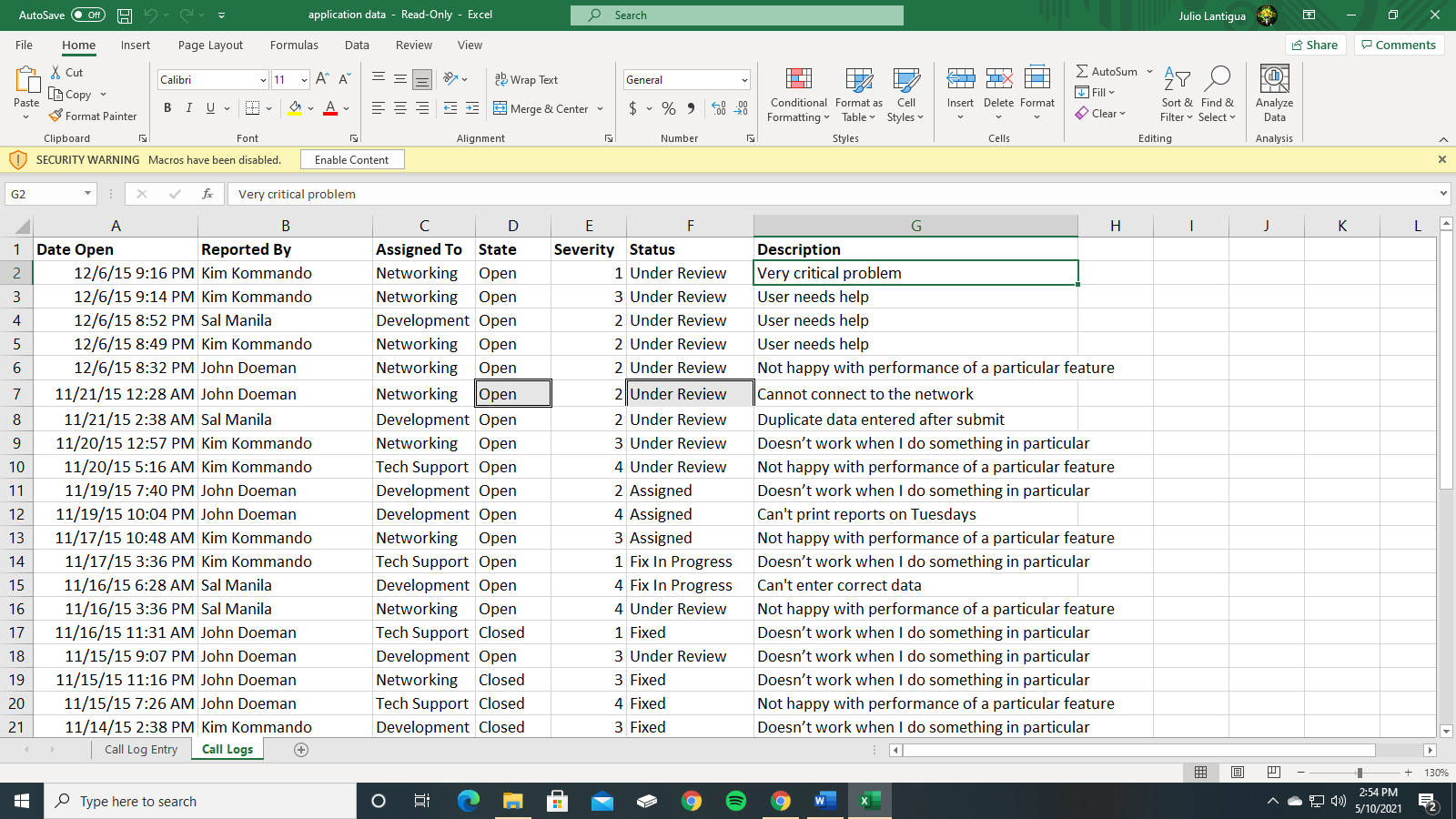Open Excel from the Windows taskbar

click(869, 801)
